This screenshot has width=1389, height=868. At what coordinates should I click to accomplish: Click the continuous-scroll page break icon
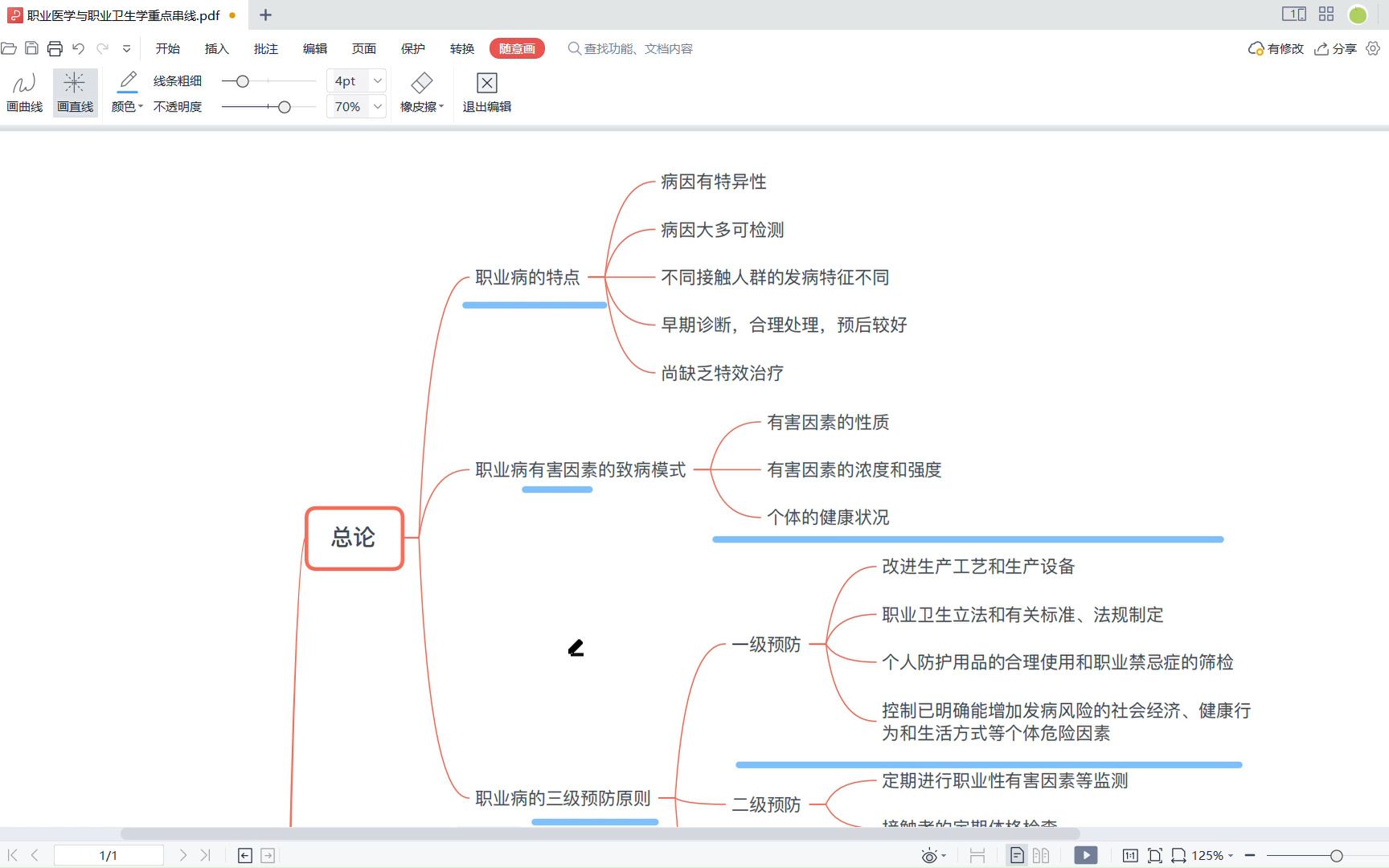pyautogui.click(x=977, y=856)
